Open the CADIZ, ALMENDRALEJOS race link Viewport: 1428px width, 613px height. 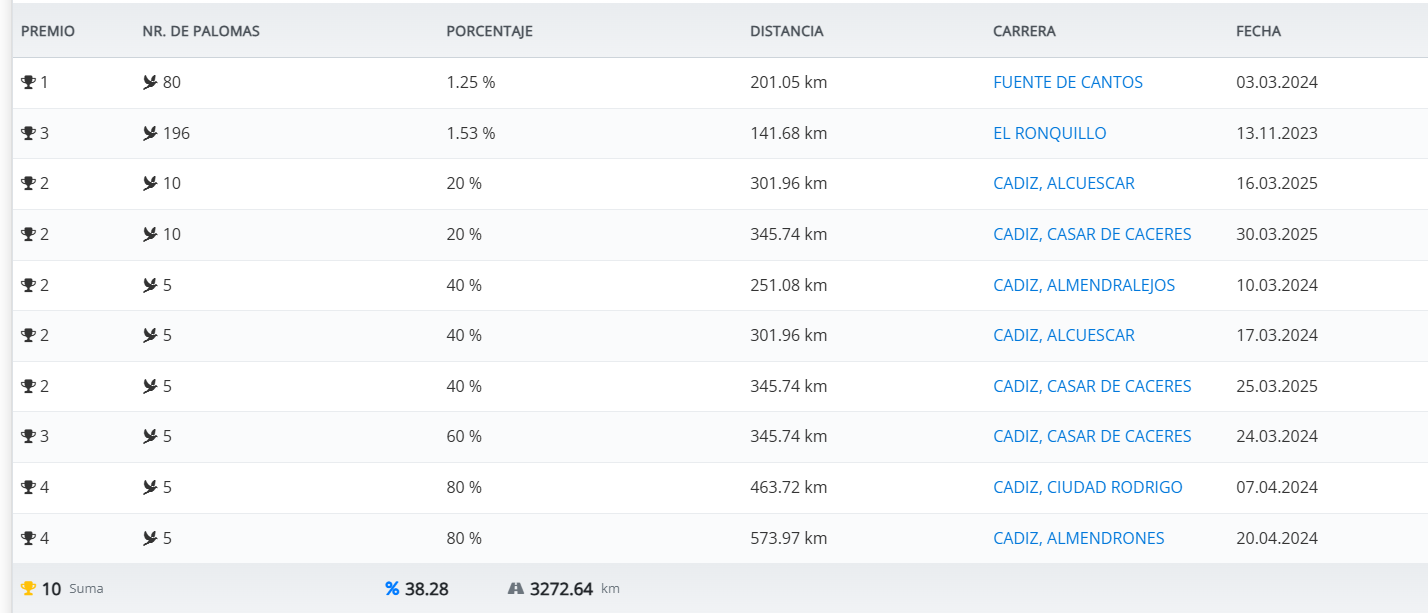click(1083, 285)
